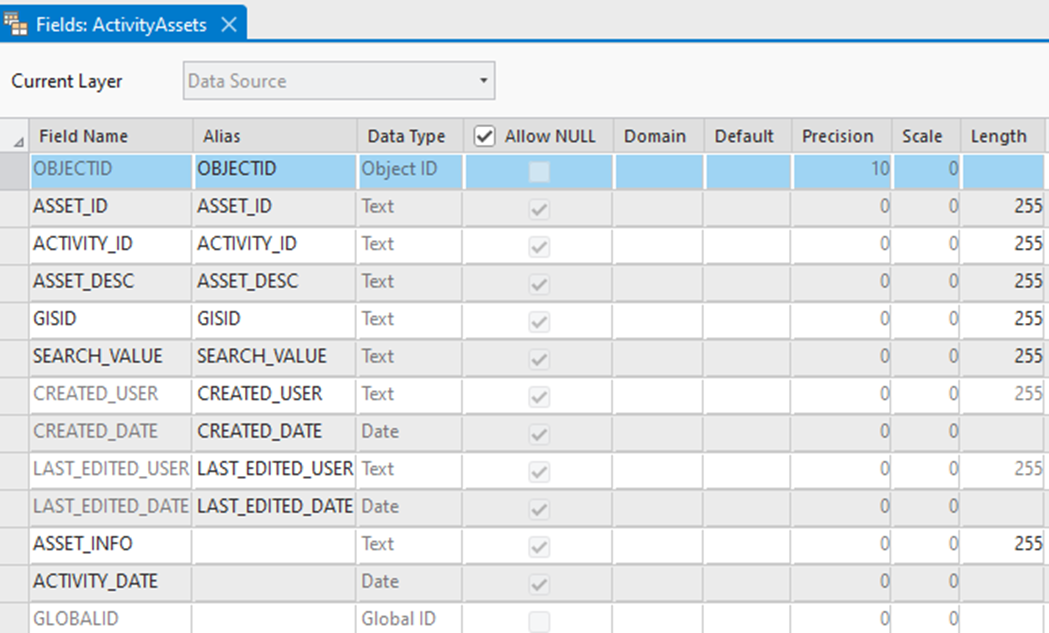The width and height of the screenshot is (1049, 633).
Task: Click the Date data type for CREATED_DATE
Action: [x=410, y=433]
